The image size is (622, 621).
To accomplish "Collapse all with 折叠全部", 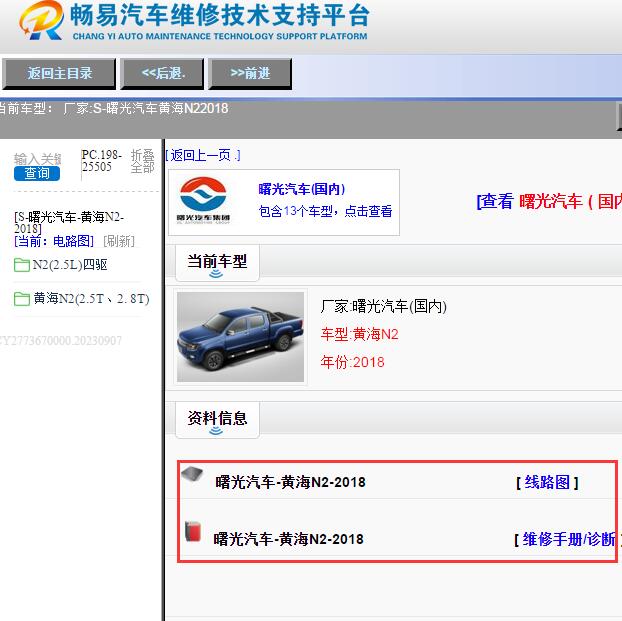I will click(142, 161).
